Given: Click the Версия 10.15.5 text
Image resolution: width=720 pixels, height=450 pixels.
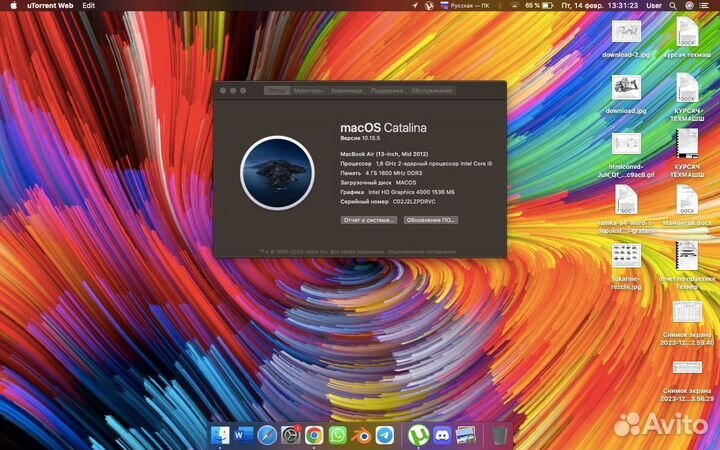Looking at the screenshot, I should [x=360, y=138].
